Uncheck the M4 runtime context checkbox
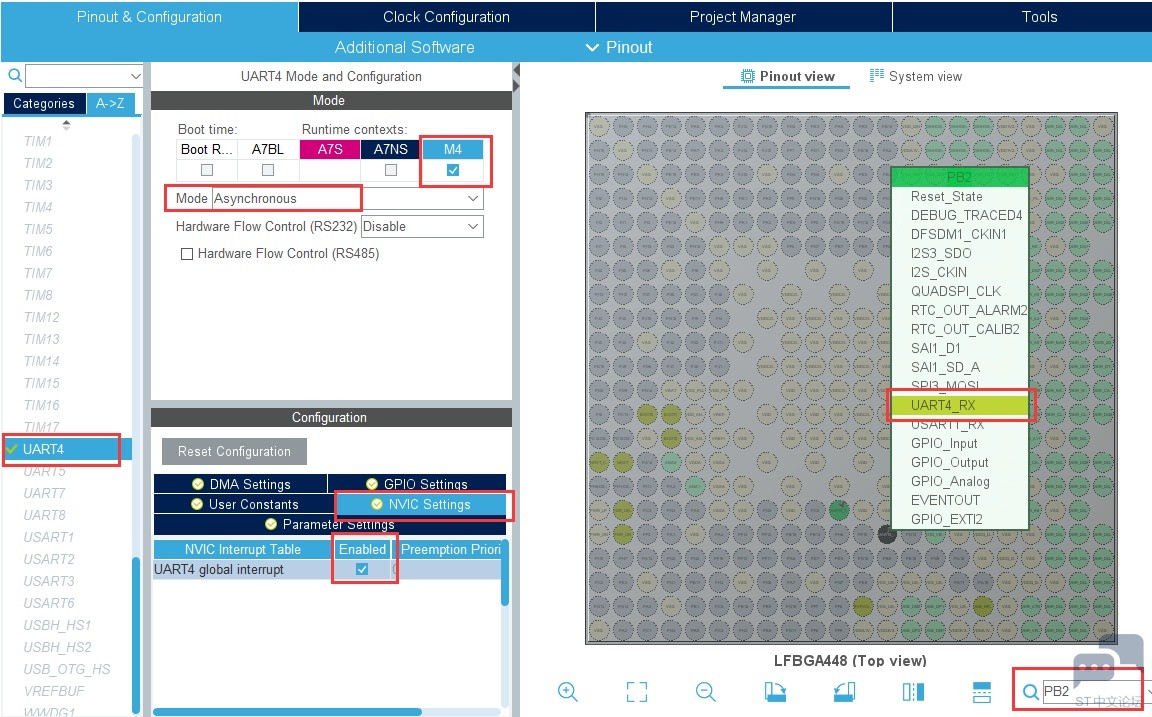This screenshot has height=717, width=1152. pos(453,170)
